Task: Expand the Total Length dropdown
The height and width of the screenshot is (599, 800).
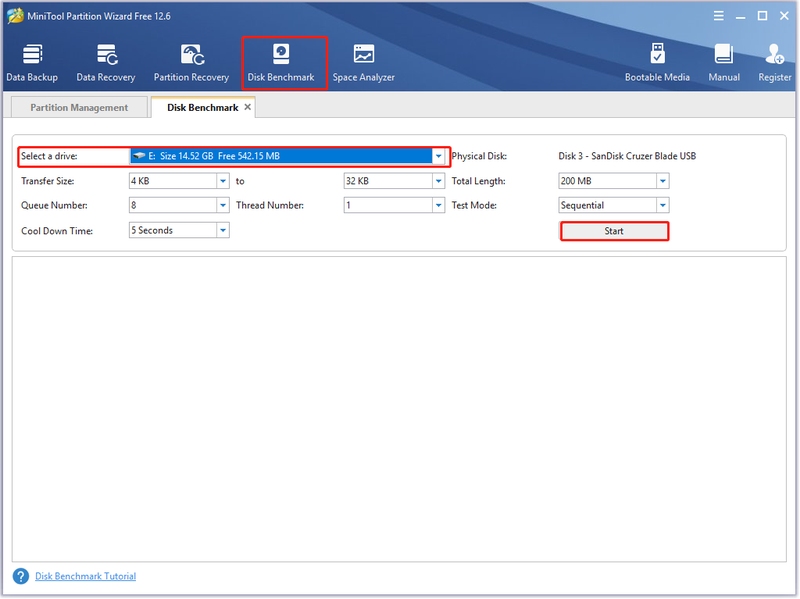Action: 663,181
